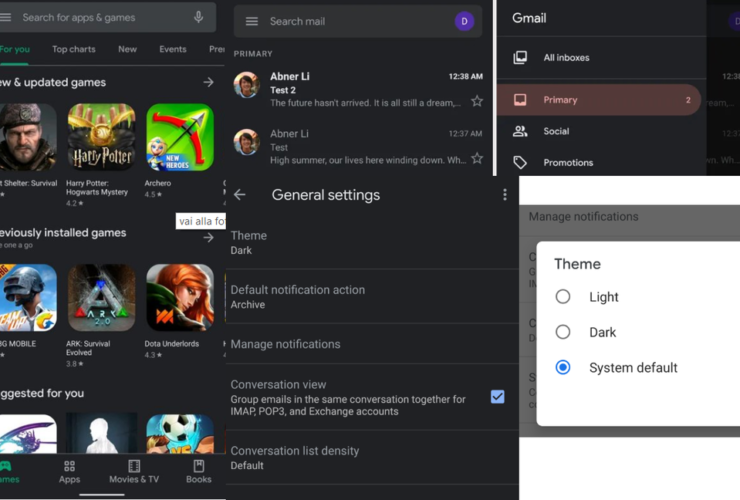
Task: Select the Light theme radio button
Action: tap(563, 297)
